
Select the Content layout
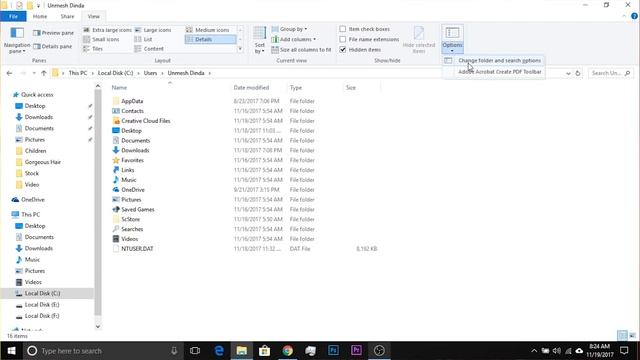(x=149, y=49)
